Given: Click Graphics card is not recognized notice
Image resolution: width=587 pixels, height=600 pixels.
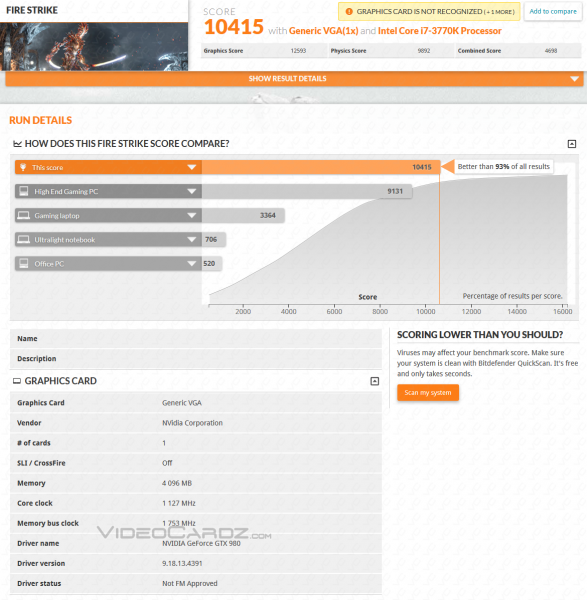Looking at the screenshot, I should tap(429, 12).
